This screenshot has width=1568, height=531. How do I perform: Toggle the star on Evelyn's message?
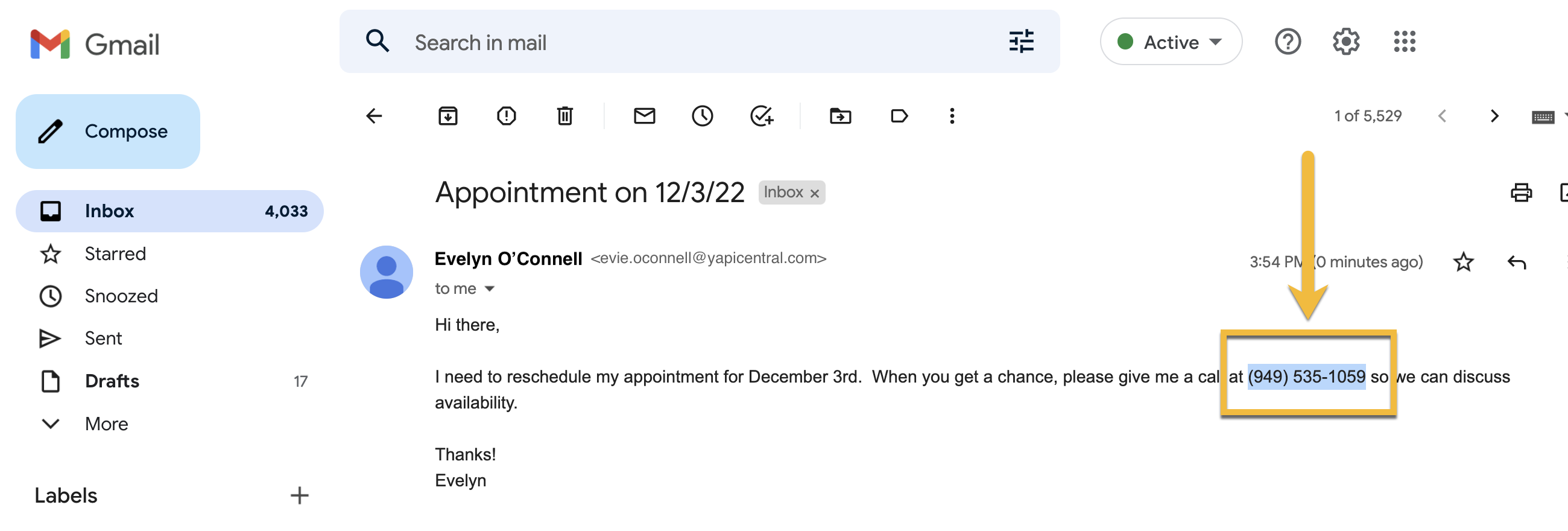coord(1463,262)
